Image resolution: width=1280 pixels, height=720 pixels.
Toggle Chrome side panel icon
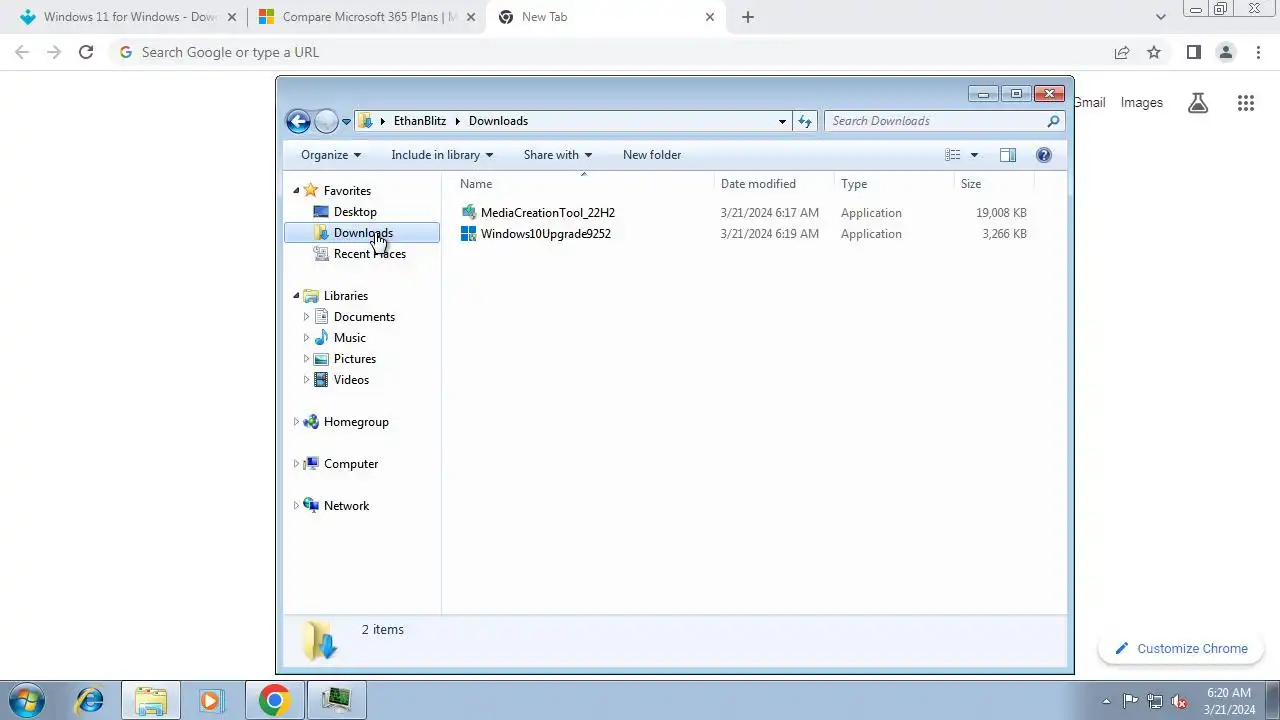pos(1193,52)
